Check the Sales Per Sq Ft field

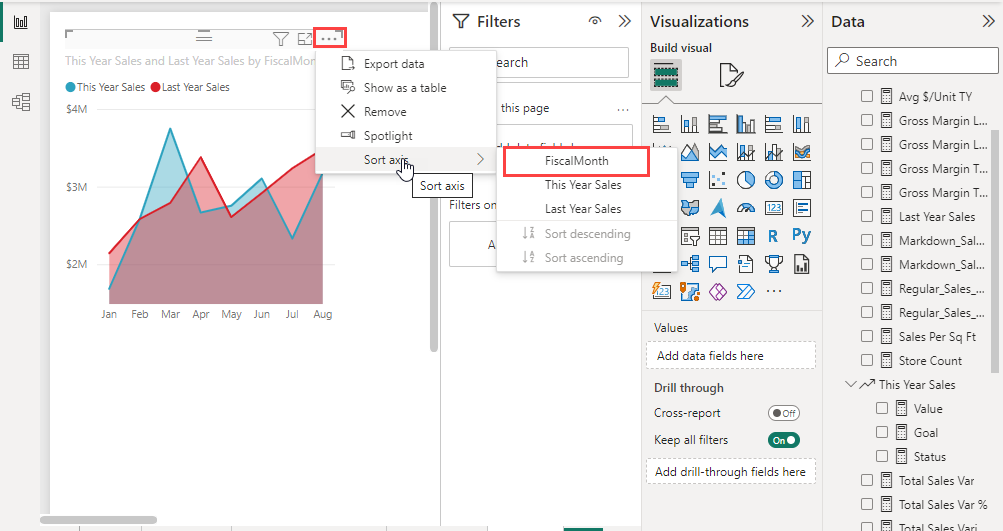pos(867,336)
